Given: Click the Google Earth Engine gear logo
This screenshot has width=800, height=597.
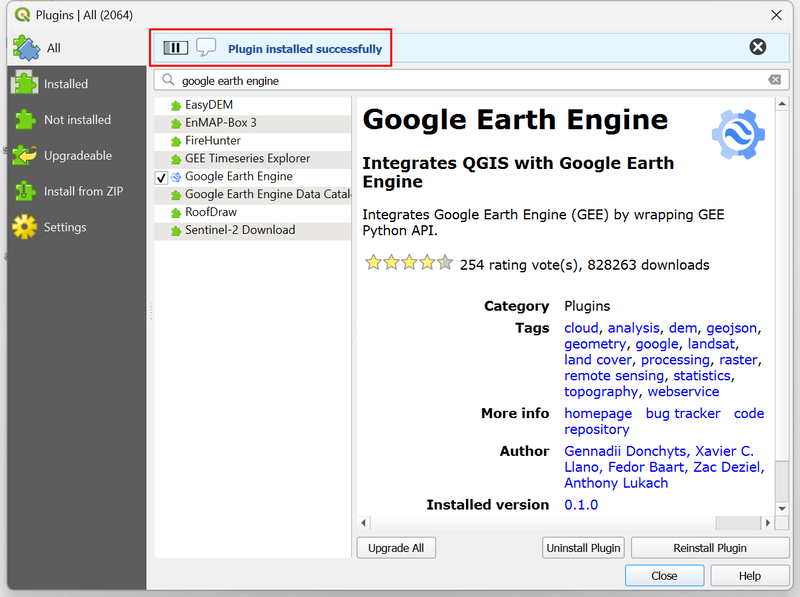Looking at the screenshot, I should (738, 134).
